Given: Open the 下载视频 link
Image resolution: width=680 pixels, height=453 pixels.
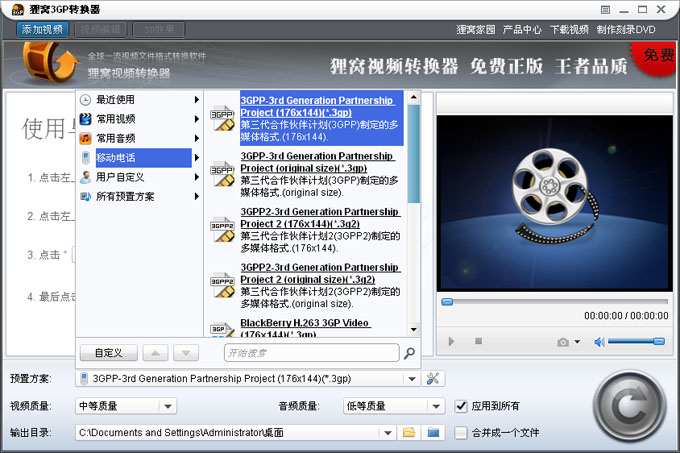Looking at the screenshot, I should pyautogui.click(x=569, y=29).
